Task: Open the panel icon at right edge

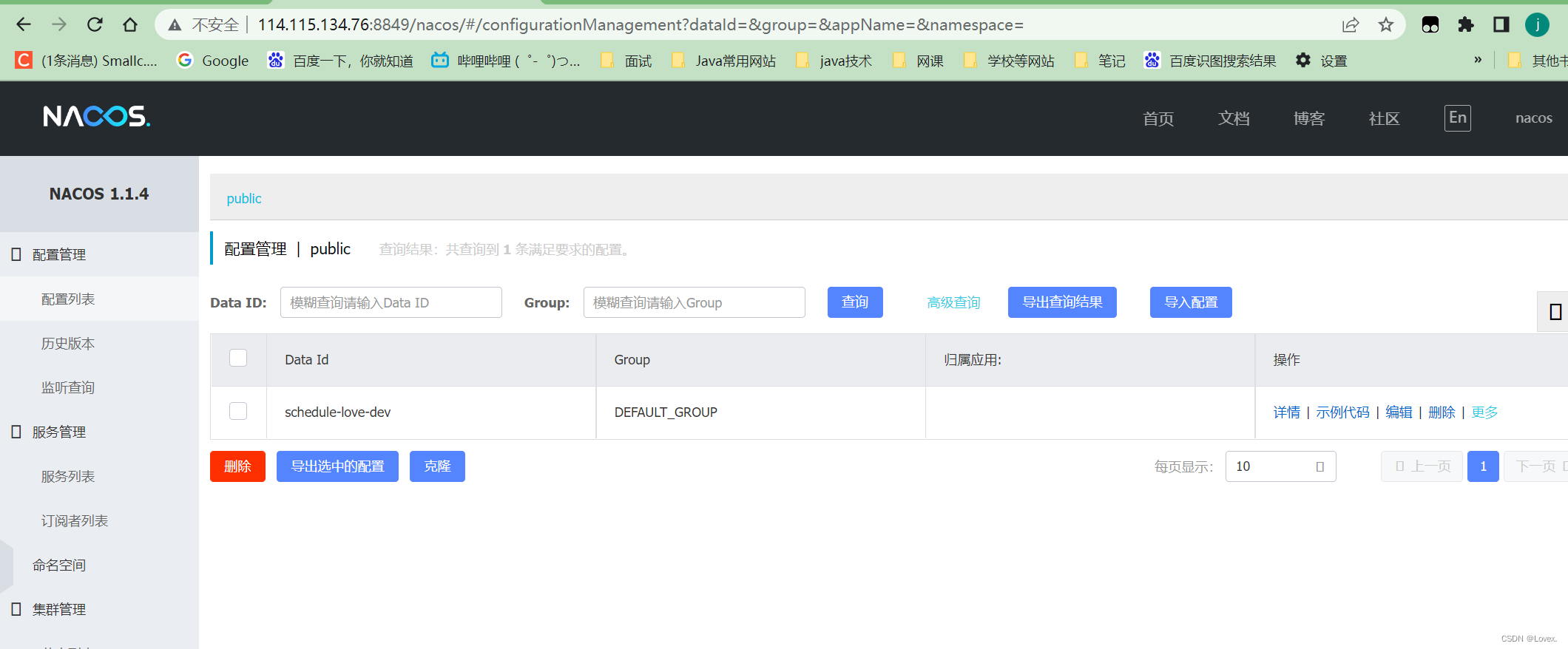Action: tap(1553, 312)
